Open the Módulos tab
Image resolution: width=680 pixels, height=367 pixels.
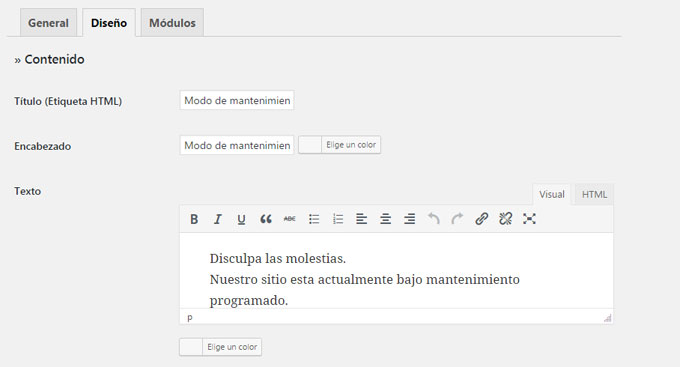coord(172,23)
